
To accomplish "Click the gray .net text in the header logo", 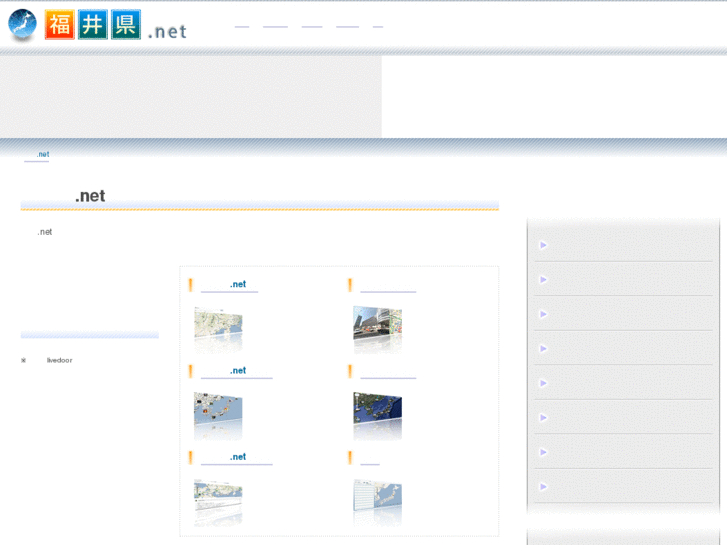I will pyautogui.click(x=167, y=32).
